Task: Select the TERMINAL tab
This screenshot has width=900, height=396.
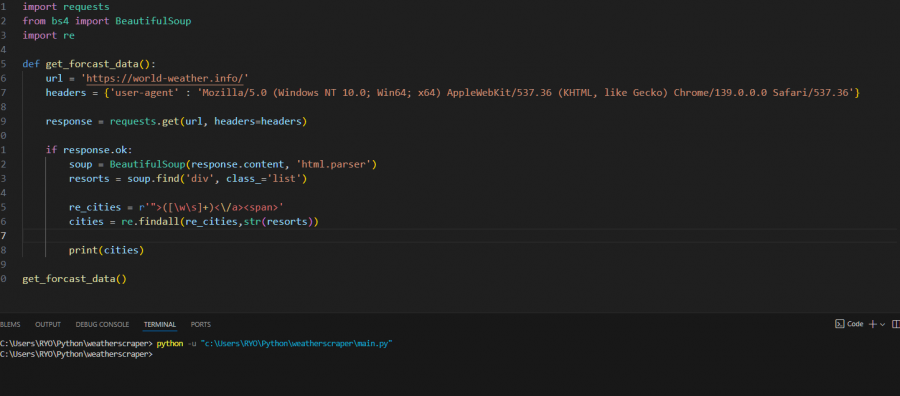Action: [160, 324]
